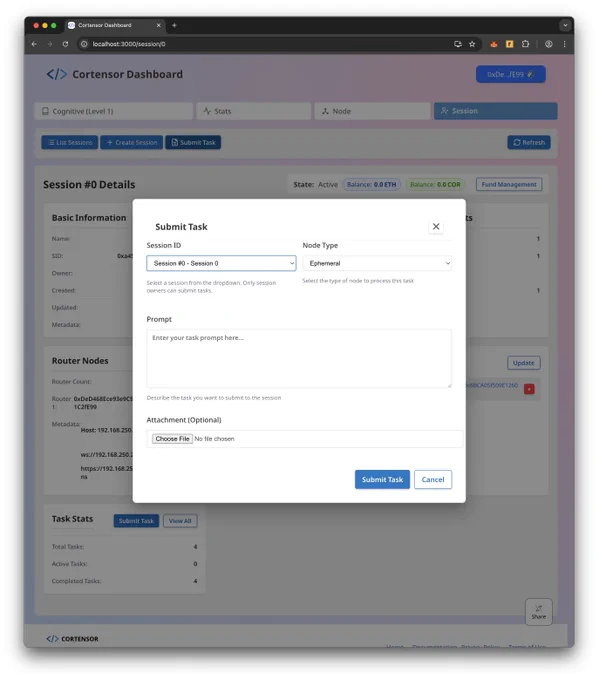Click the install app icon in address bar
Image resolution: width=599 pixels, height=680 pixels.
pos(458,44)
